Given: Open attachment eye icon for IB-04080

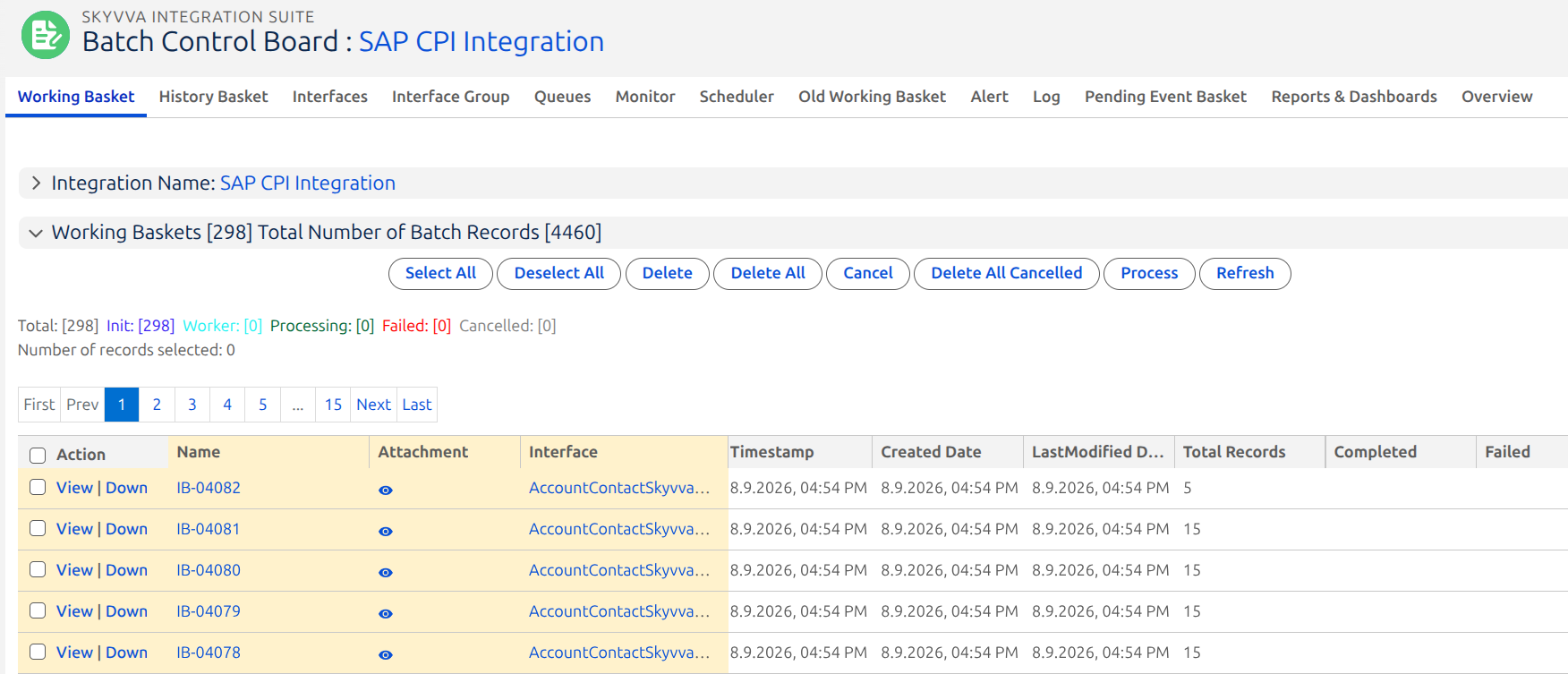Looking at the screenshot, I should point(386,572).
